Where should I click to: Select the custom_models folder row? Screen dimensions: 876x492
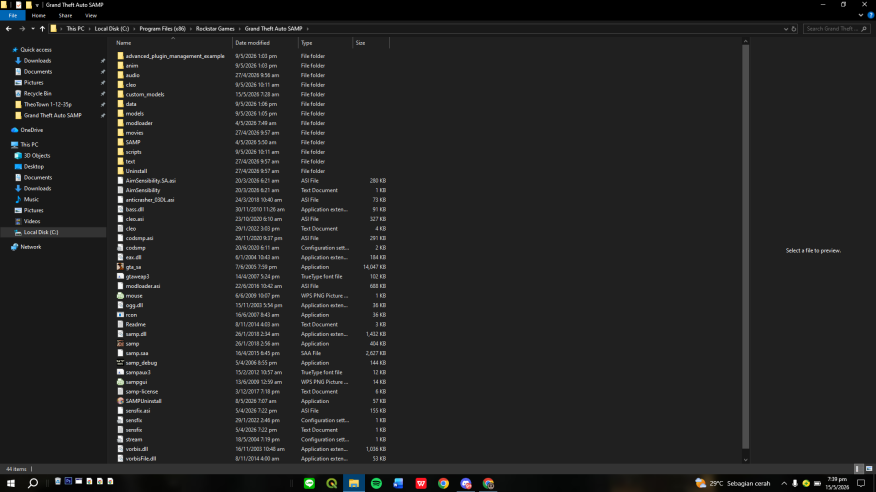[x=251, y=94]
